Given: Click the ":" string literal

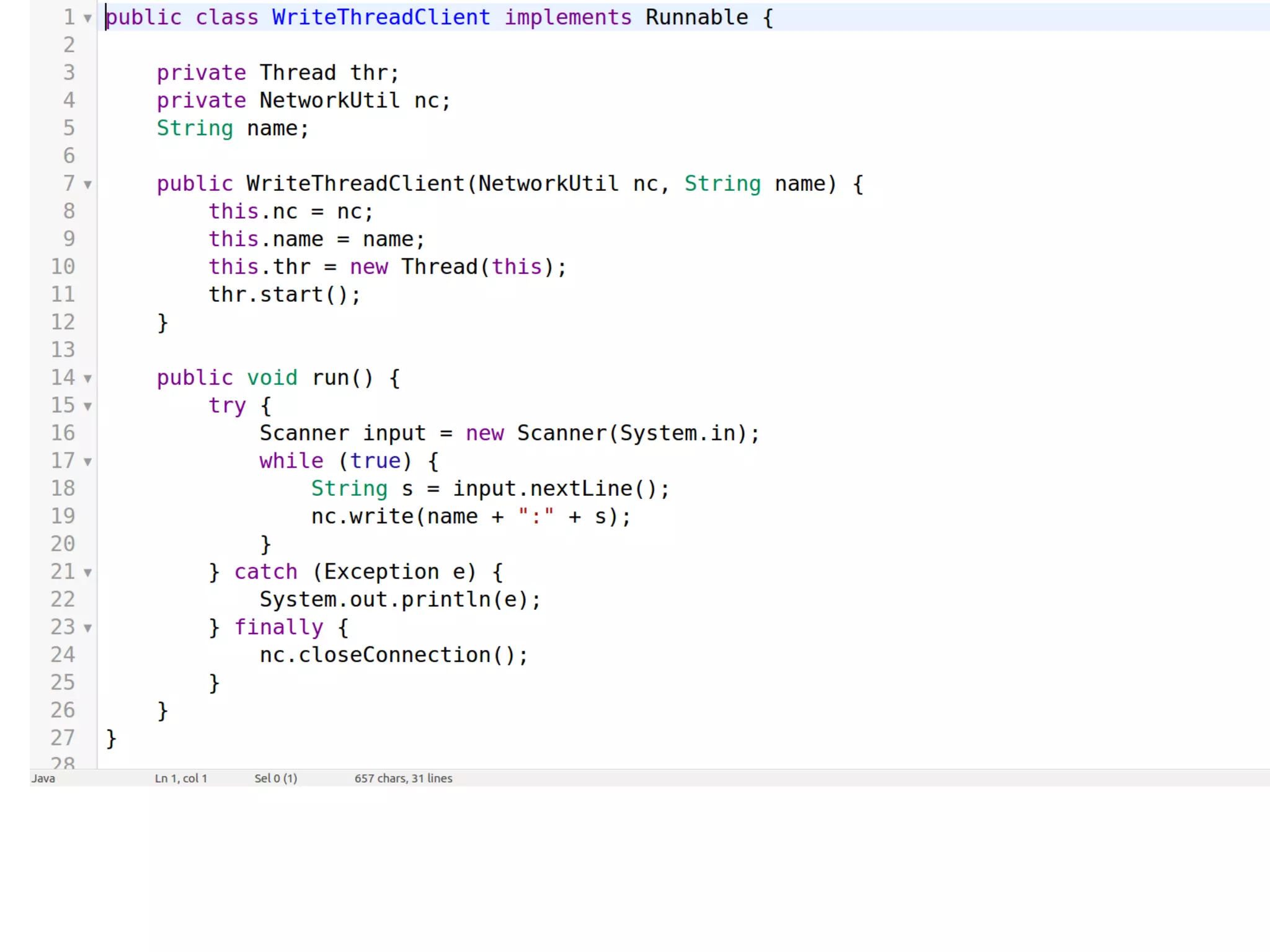Looking at the screenshot, I should tap(535, 516).
